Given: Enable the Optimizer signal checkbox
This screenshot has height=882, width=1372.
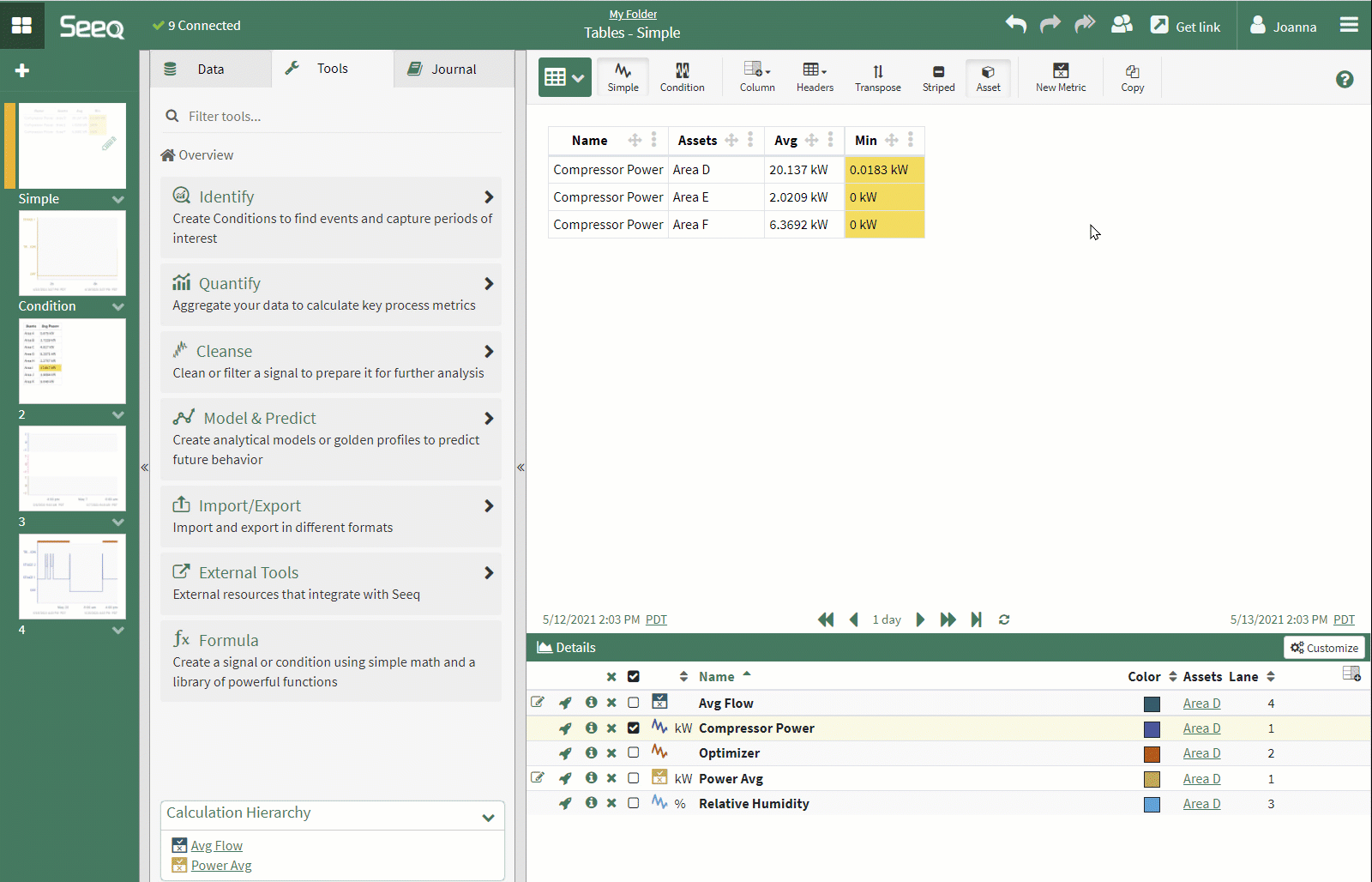Looking at the screenshot, I should (634, 752).
